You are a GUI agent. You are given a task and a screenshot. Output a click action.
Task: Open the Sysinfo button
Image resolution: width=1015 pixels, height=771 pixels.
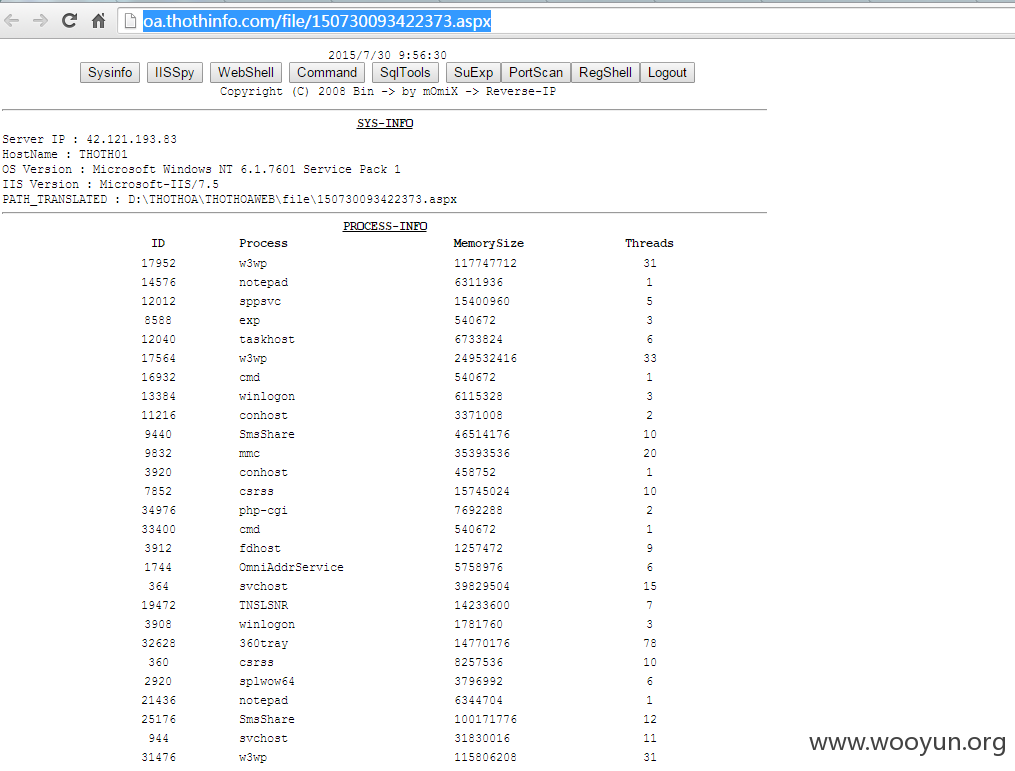[x=110, y=73]
